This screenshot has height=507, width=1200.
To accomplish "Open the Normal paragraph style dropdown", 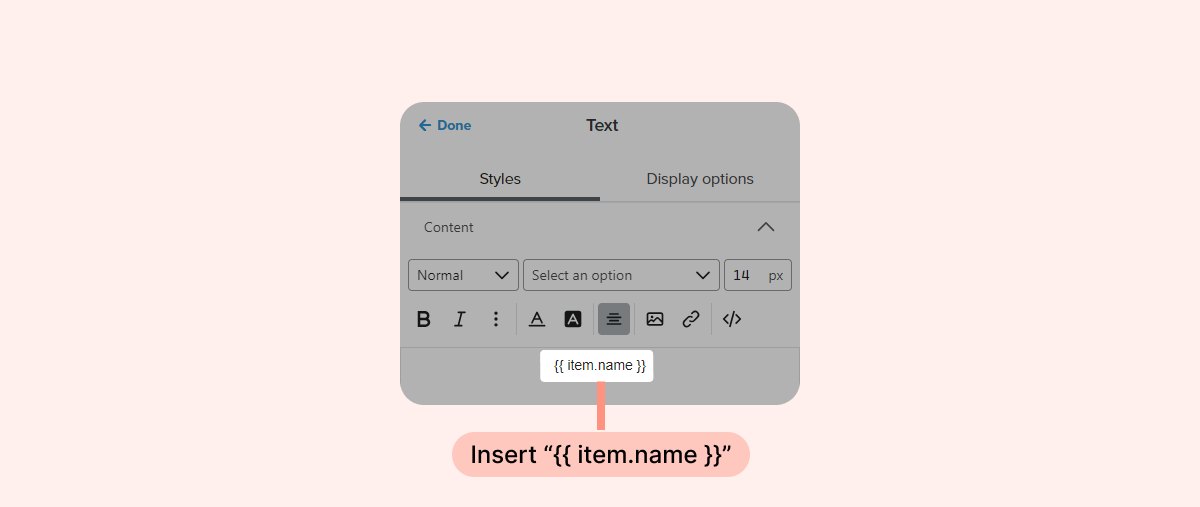I will click(x=463, y=275).
